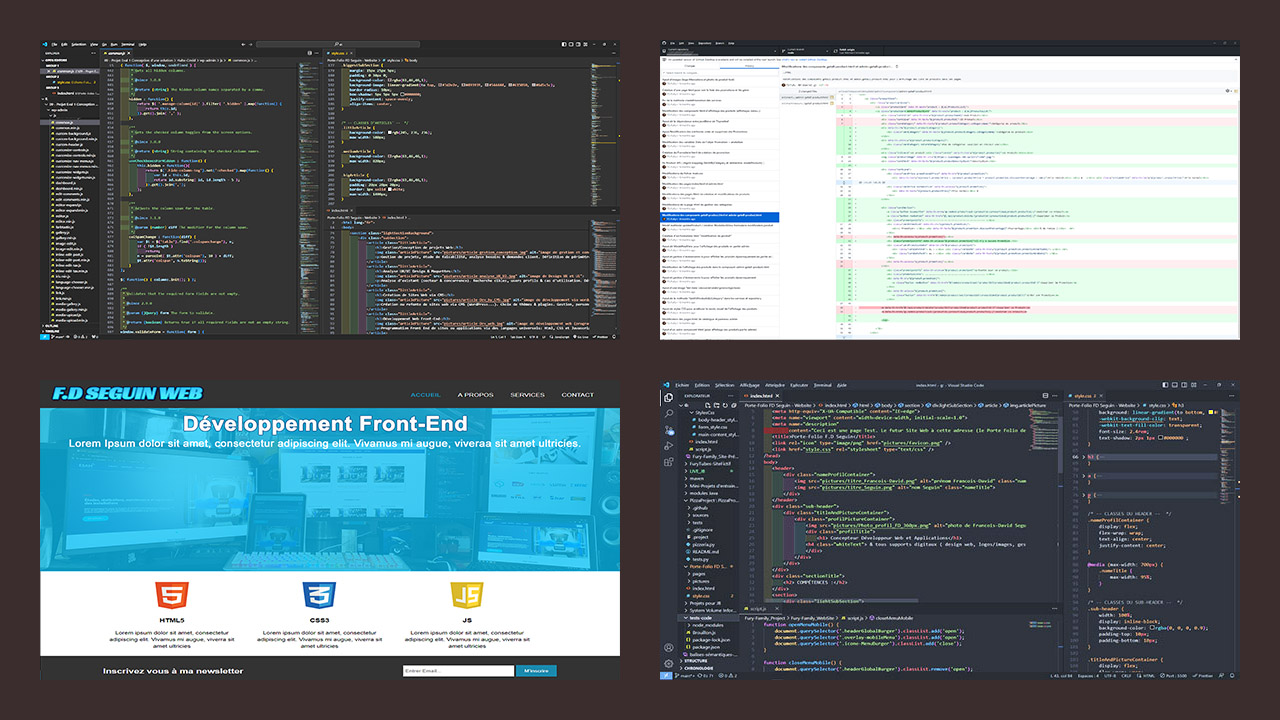Switch to the script.js tab in lower editor
The width and height of the screenshot is (1280, 720).
[757, 608]
